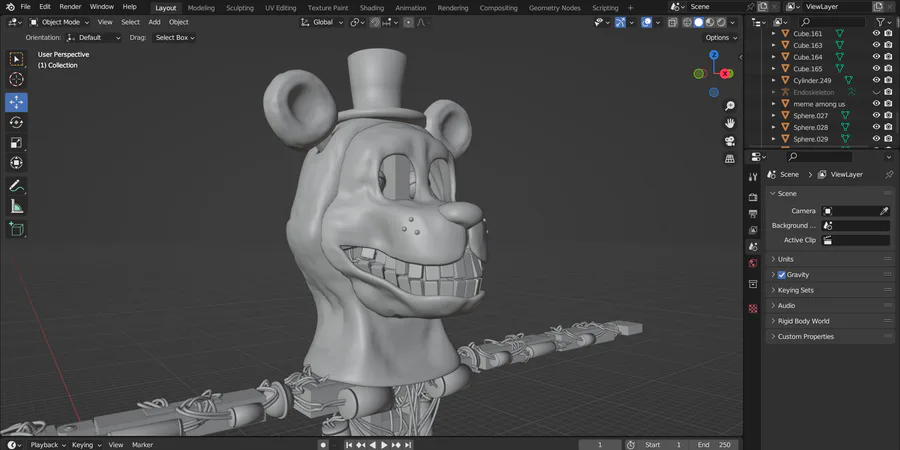Open the Tool properties tab

(x=753, y=177)
